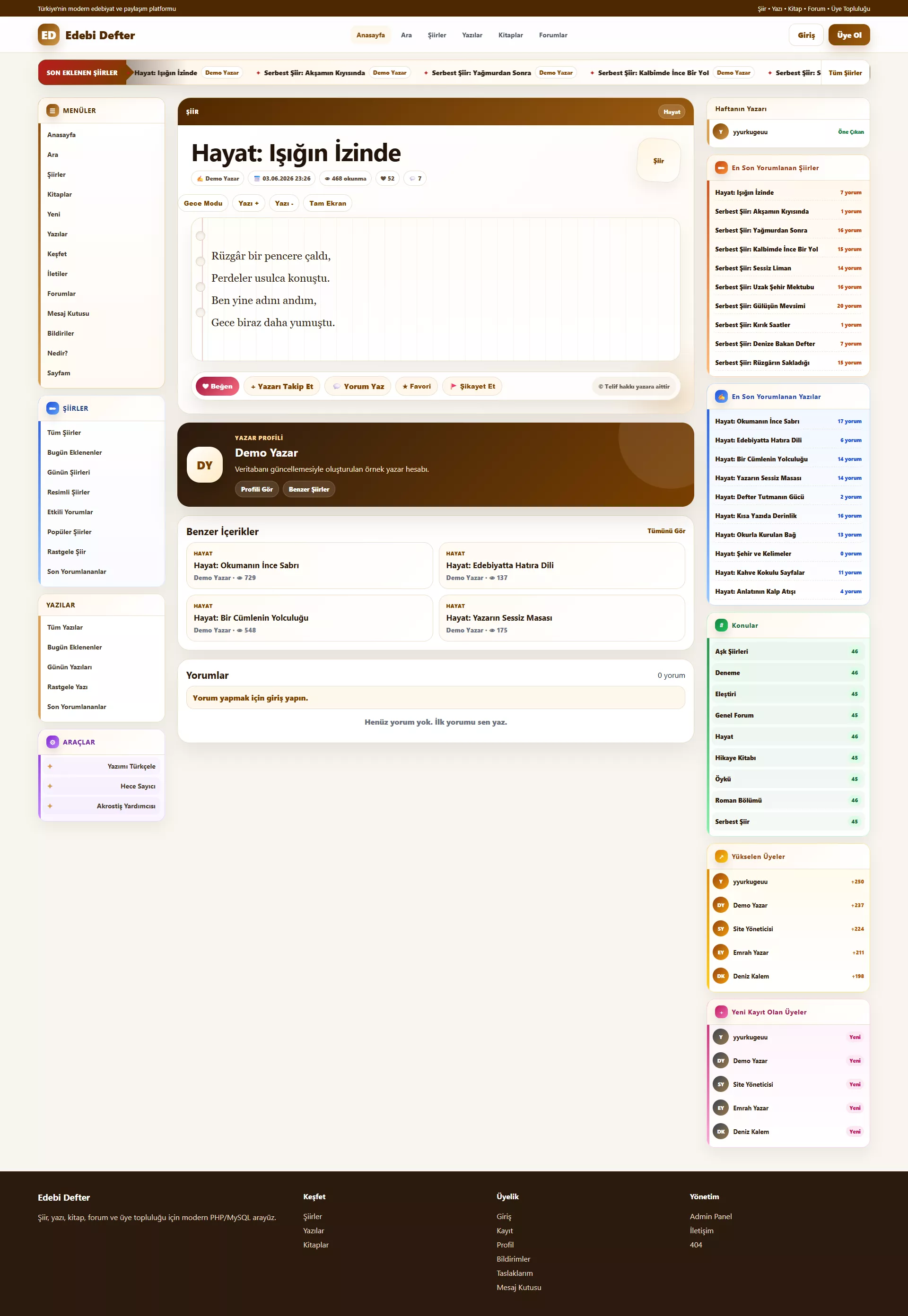Open Hayat: Yazarın Sessiz Masası card
The image size is (908, 1316).
click(x=561, y=618)
